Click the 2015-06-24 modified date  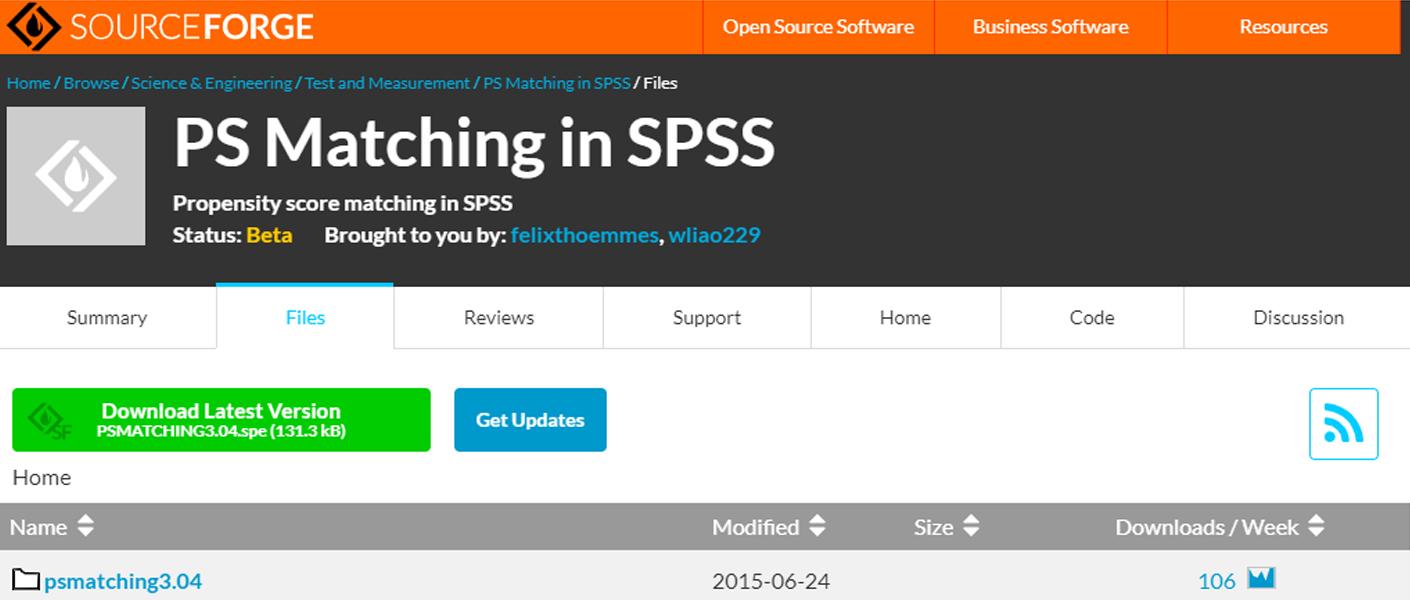pyautogui.click(x=770, y=581)
